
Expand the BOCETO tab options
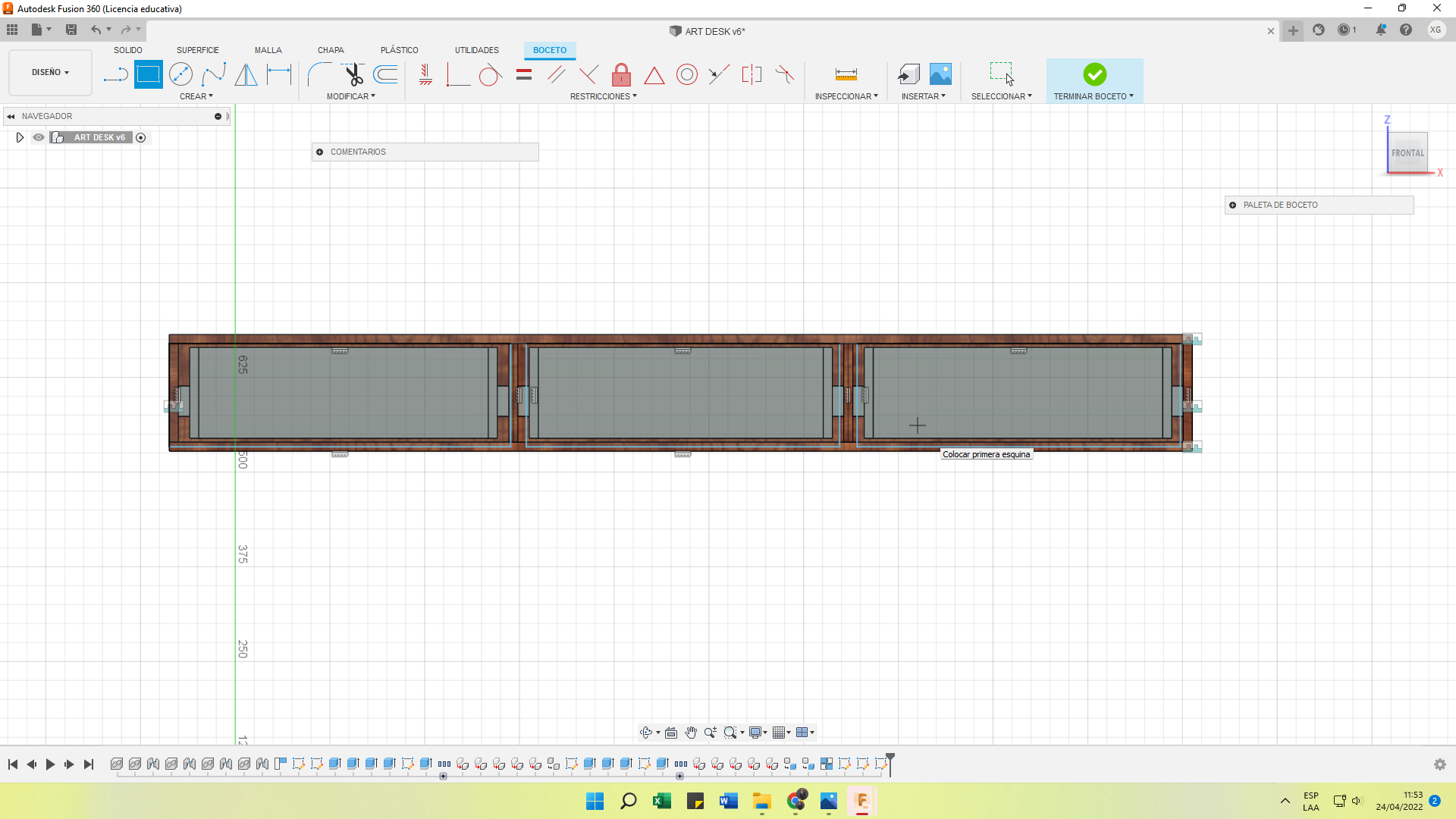(549, 50)
